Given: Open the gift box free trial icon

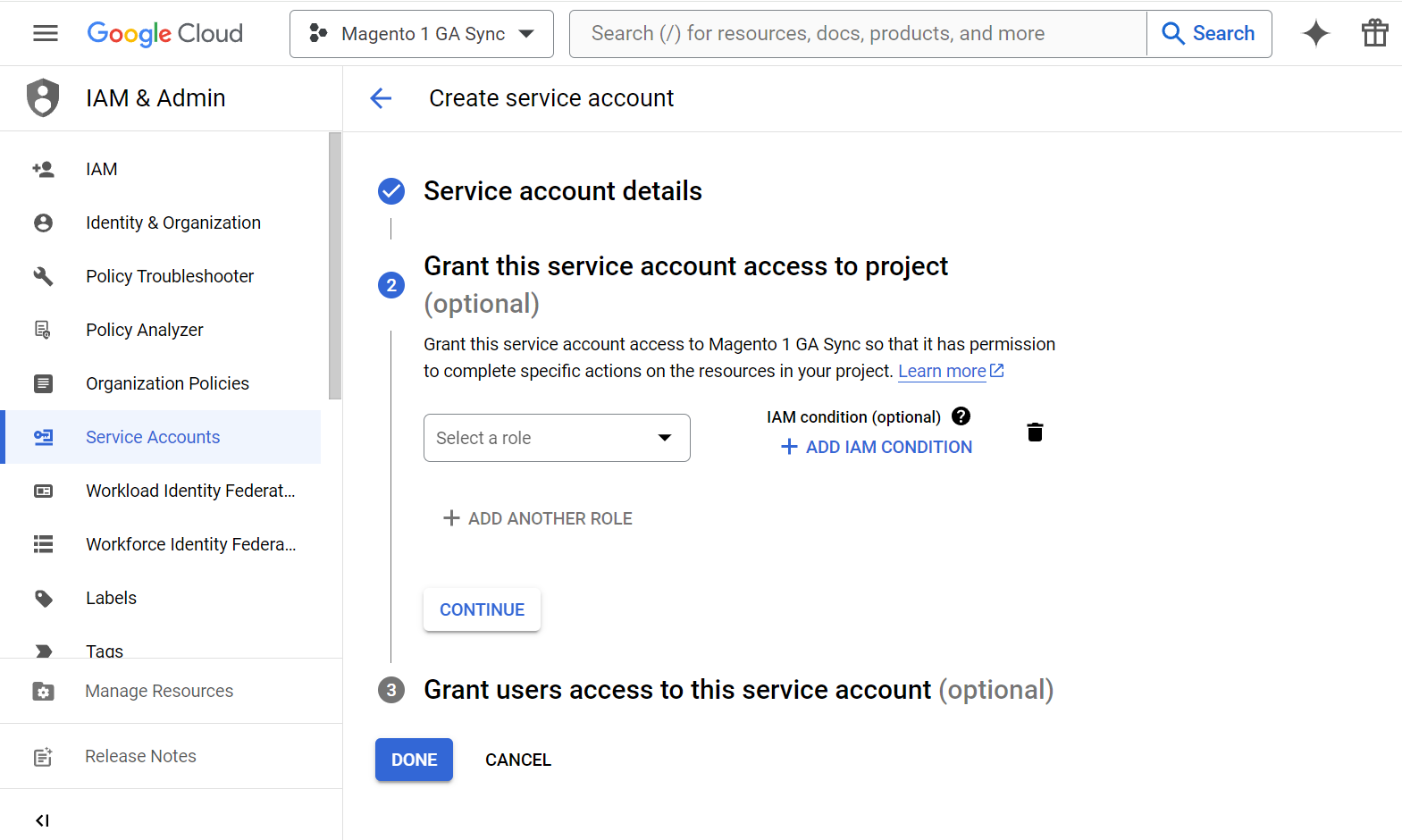Looking at the screenshot, I should (x=1374, y=33).
